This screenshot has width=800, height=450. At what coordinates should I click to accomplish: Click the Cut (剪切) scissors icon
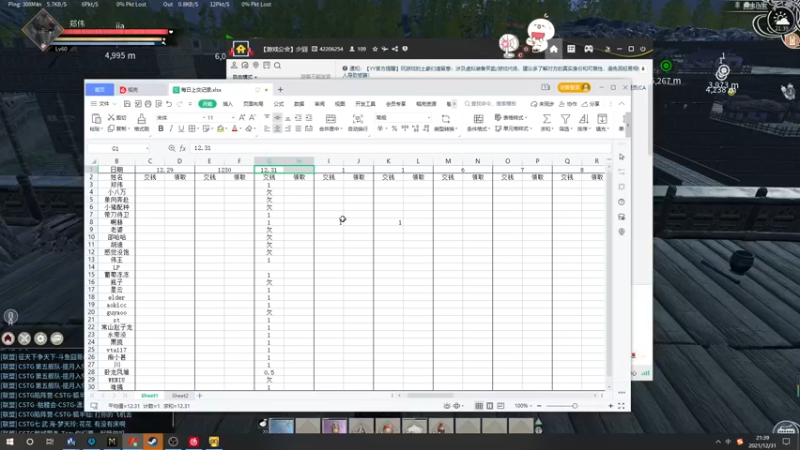click(x=111, y=117)
